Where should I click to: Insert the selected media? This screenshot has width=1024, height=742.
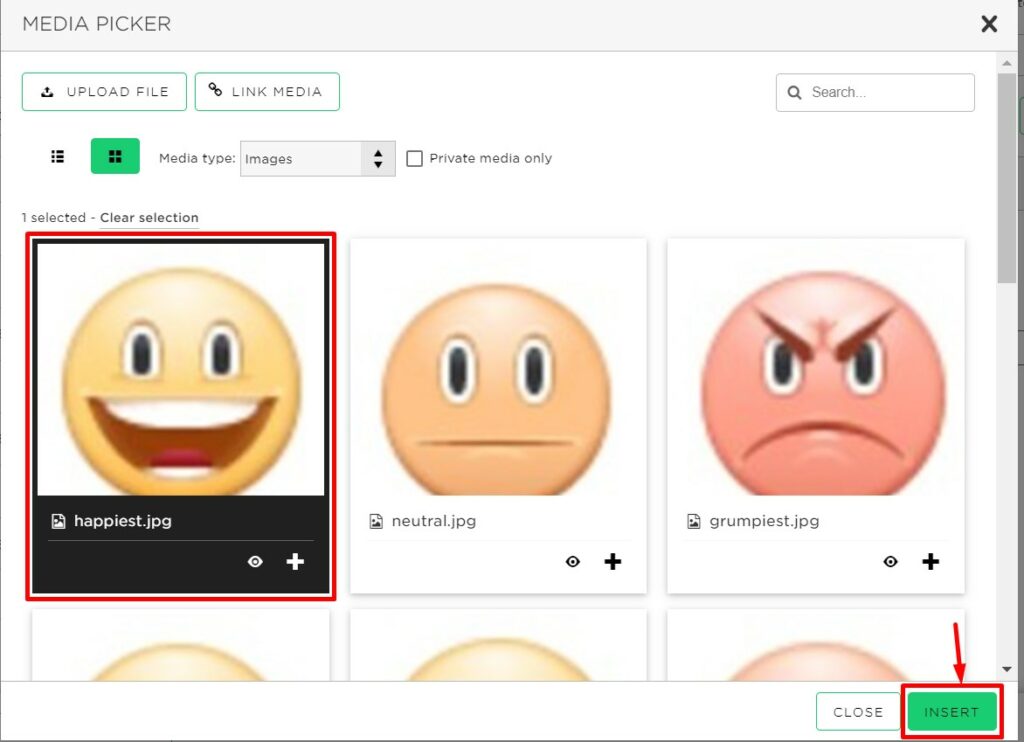[x=951, y=711]
